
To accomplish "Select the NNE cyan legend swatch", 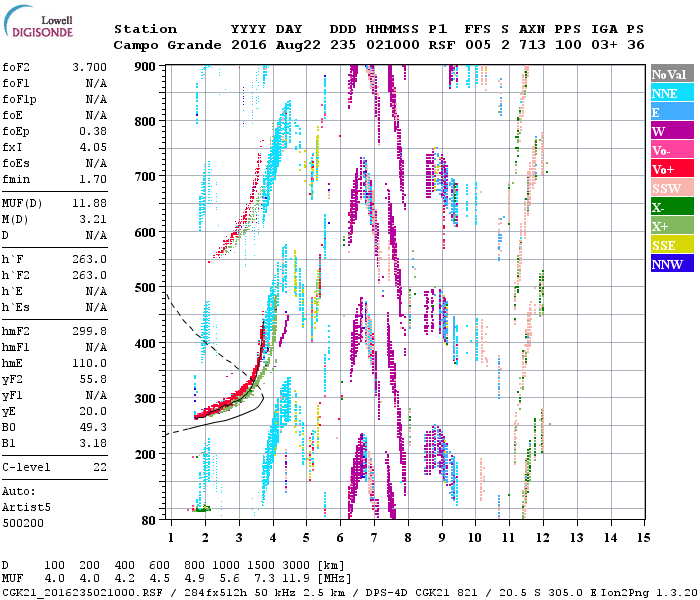I will (672, 93).
